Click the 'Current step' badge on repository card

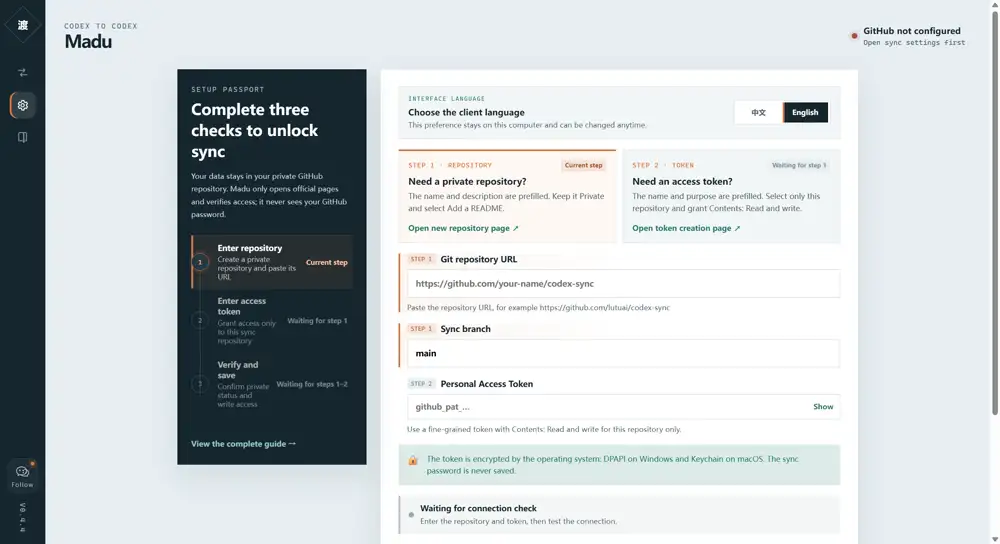(583, 165)
